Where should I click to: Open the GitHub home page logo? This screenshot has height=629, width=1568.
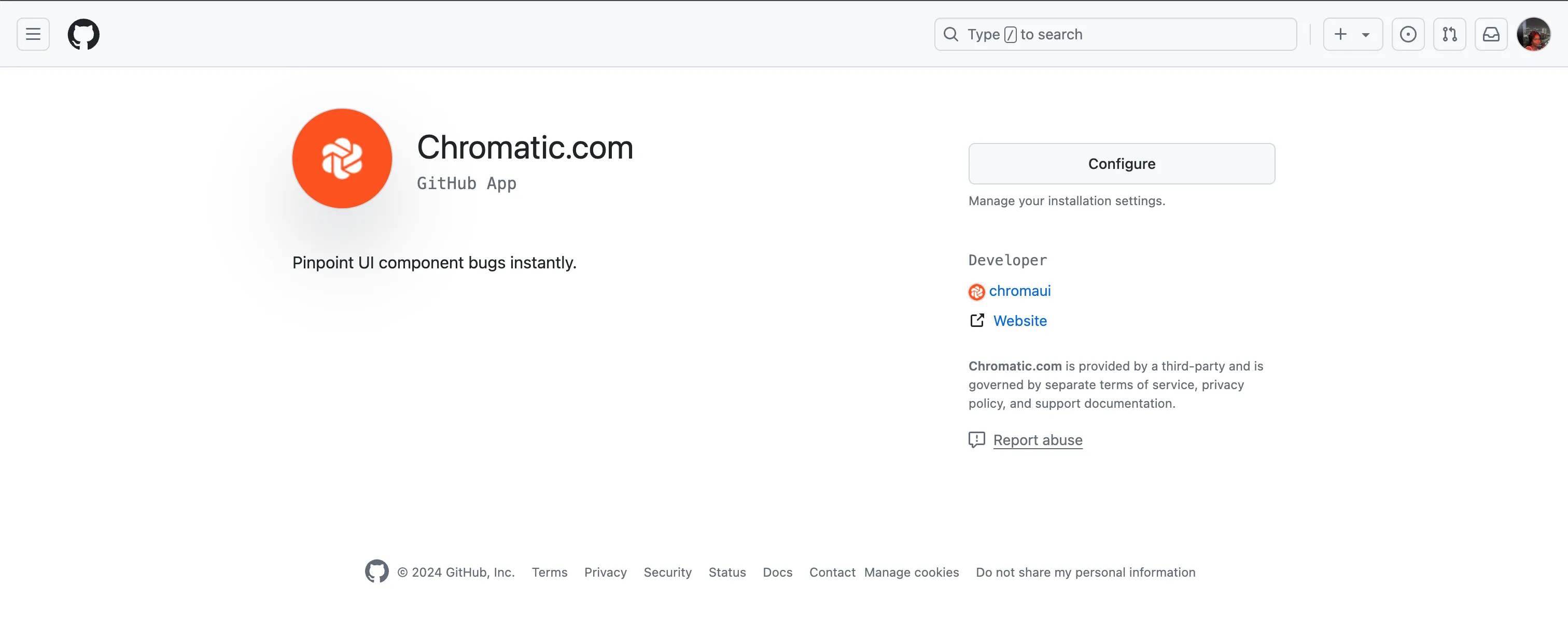click(83, 34)
